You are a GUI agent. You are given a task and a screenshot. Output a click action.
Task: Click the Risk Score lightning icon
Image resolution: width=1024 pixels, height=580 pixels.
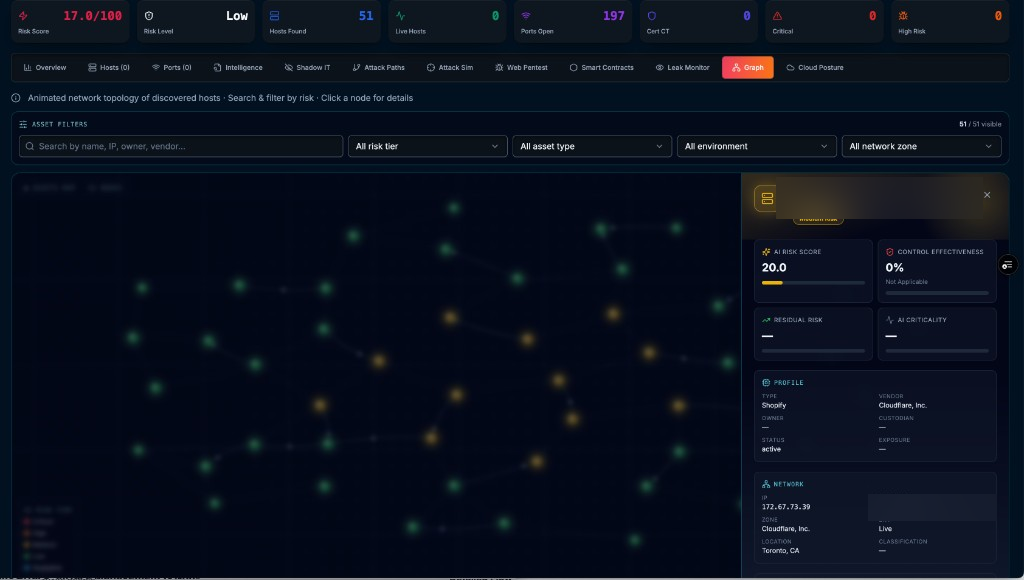point(24,16)
